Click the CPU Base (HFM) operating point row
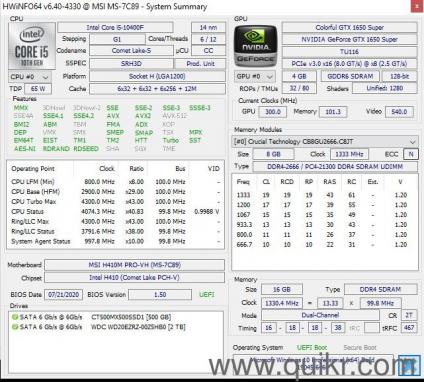 [115, 192]
